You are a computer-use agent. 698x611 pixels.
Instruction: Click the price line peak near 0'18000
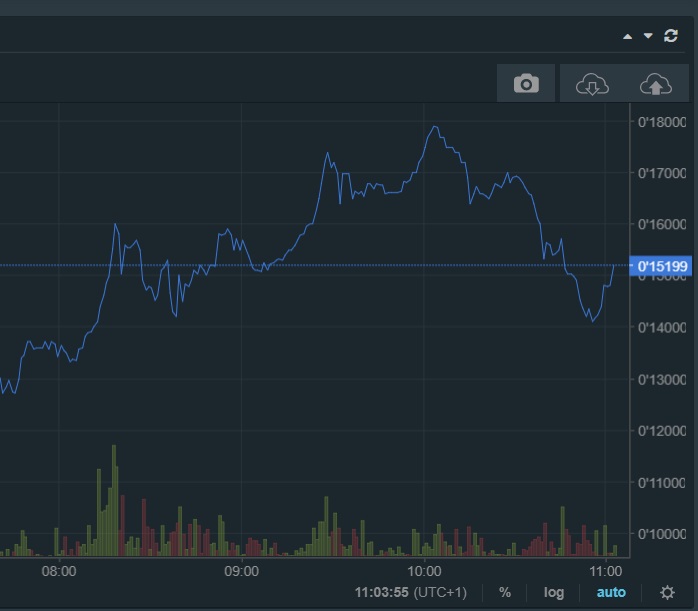pyautogui.click(x=434, y=127)
